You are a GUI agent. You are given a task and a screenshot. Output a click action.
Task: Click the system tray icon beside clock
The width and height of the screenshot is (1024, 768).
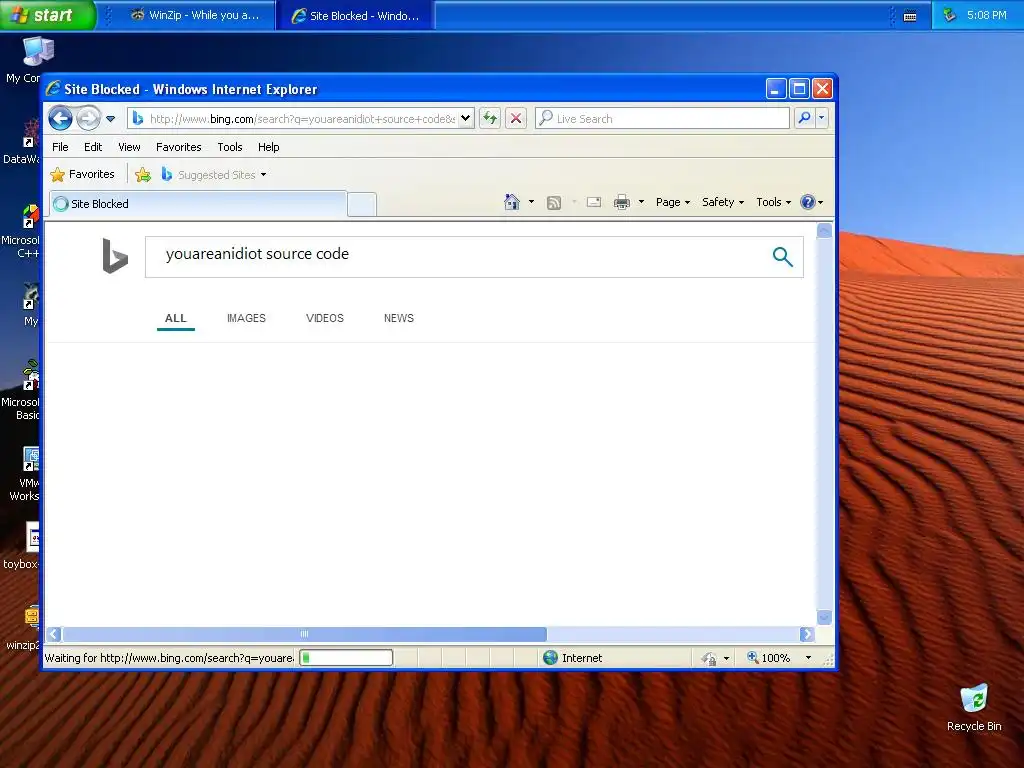(950, 14)
